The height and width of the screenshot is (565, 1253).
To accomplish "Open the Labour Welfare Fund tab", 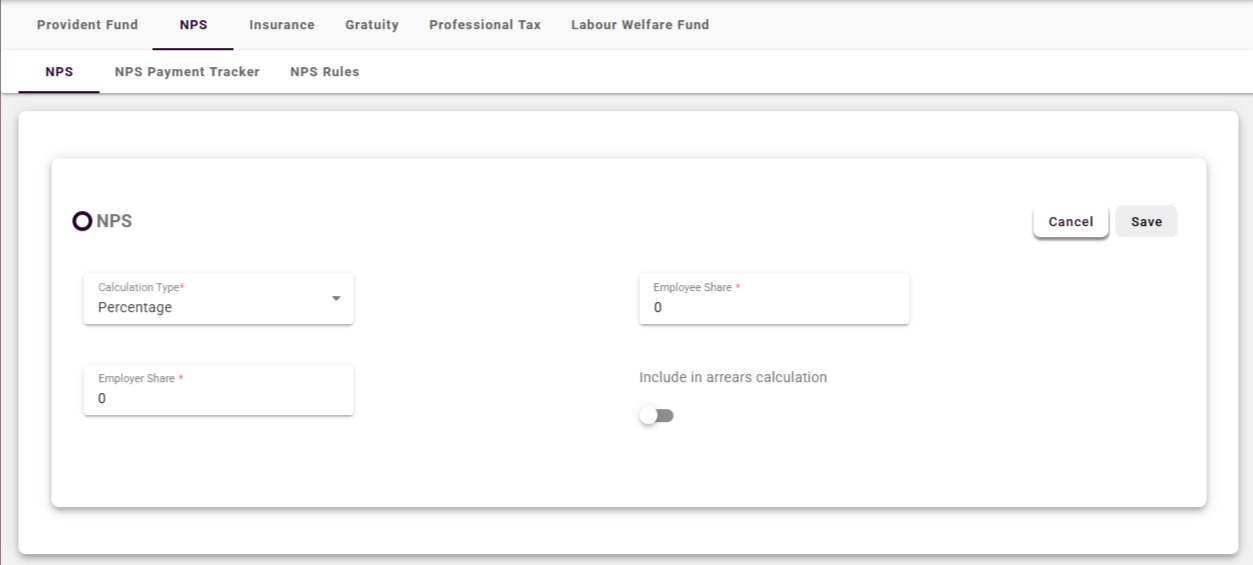I will pos(640,25).
